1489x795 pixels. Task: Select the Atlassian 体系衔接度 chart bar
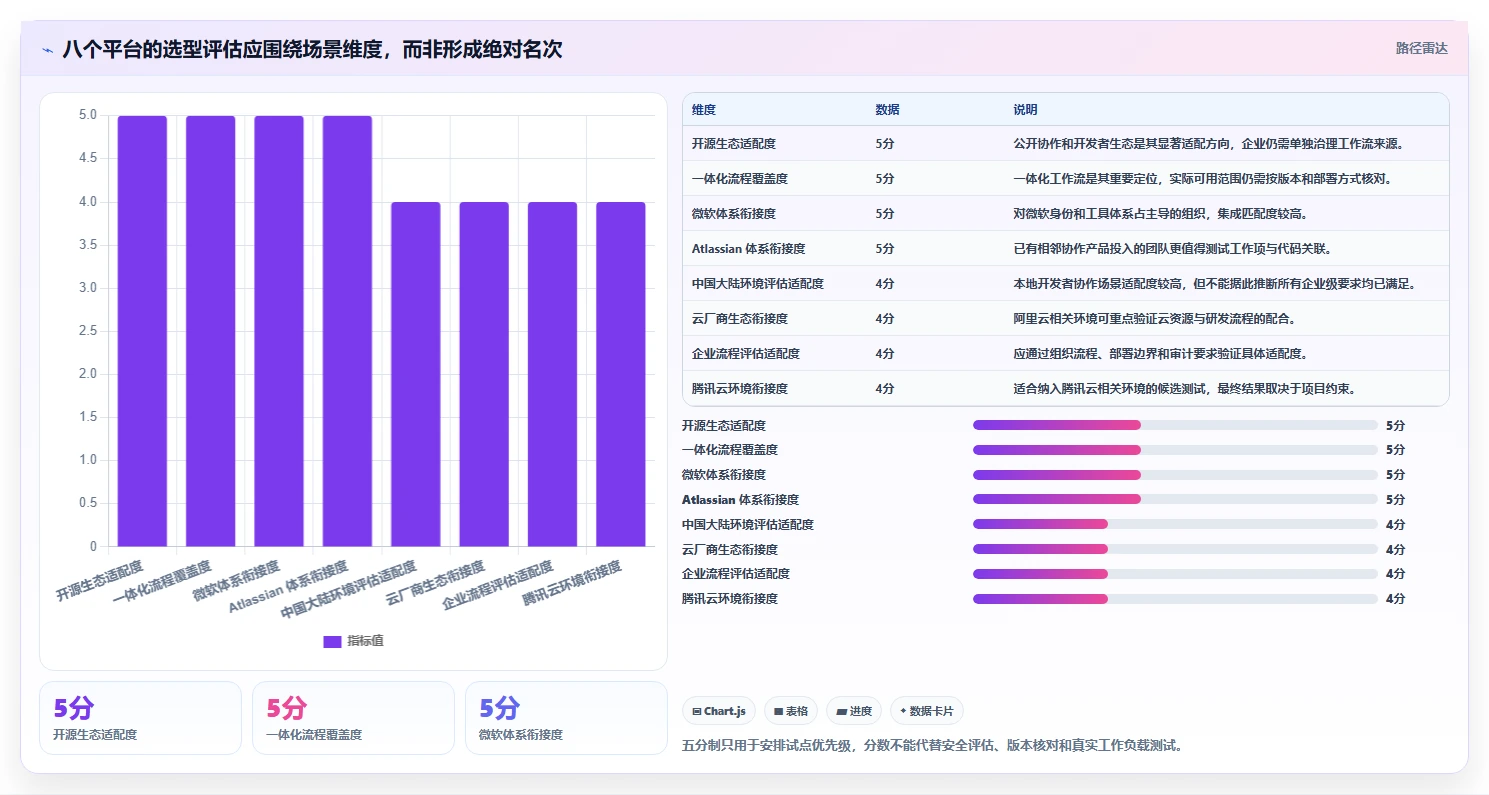pyautogui.click(x=347, y=331)
